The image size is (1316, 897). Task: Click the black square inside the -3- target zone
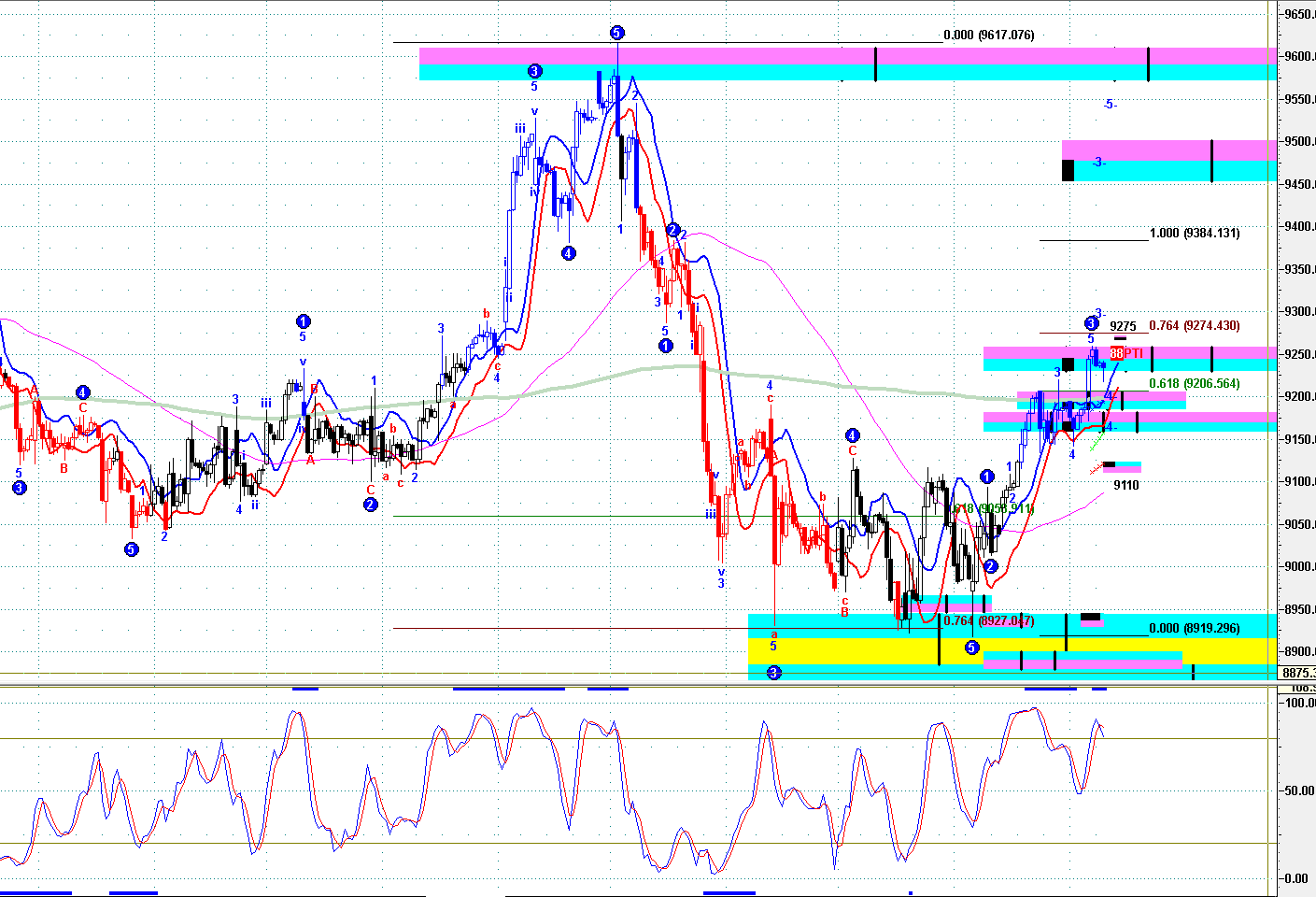coord(1068,171)
